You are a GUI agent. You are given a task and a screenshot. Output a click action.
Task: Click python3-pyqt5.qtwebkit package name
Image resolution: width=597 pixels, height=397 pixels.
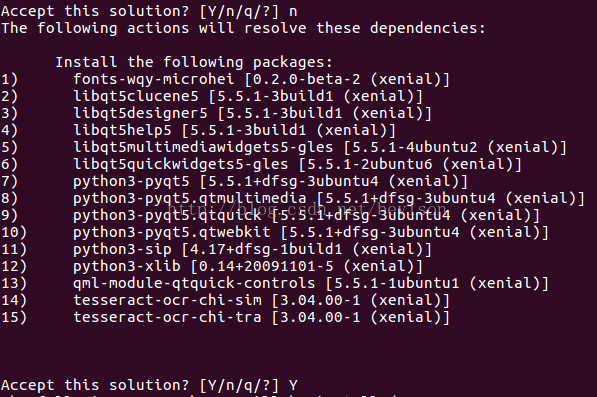coord(172,232)
